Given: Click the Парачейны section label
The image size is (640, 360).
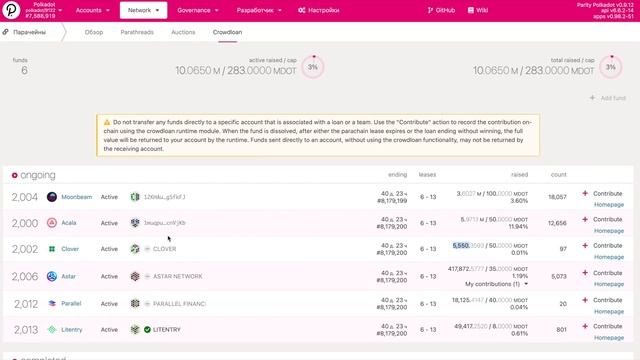Looking at the screenshot, I should click(x=29, y=32).
